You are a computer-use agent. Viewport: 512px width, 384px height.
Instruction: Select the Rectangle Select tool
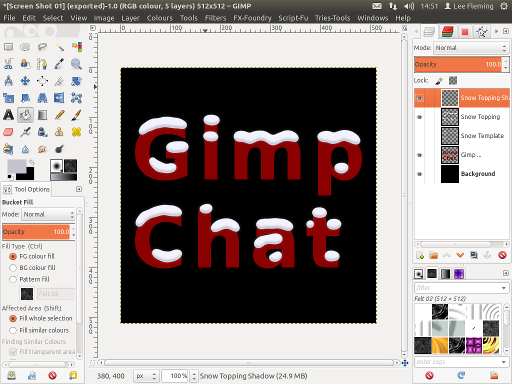click(9, 47)
